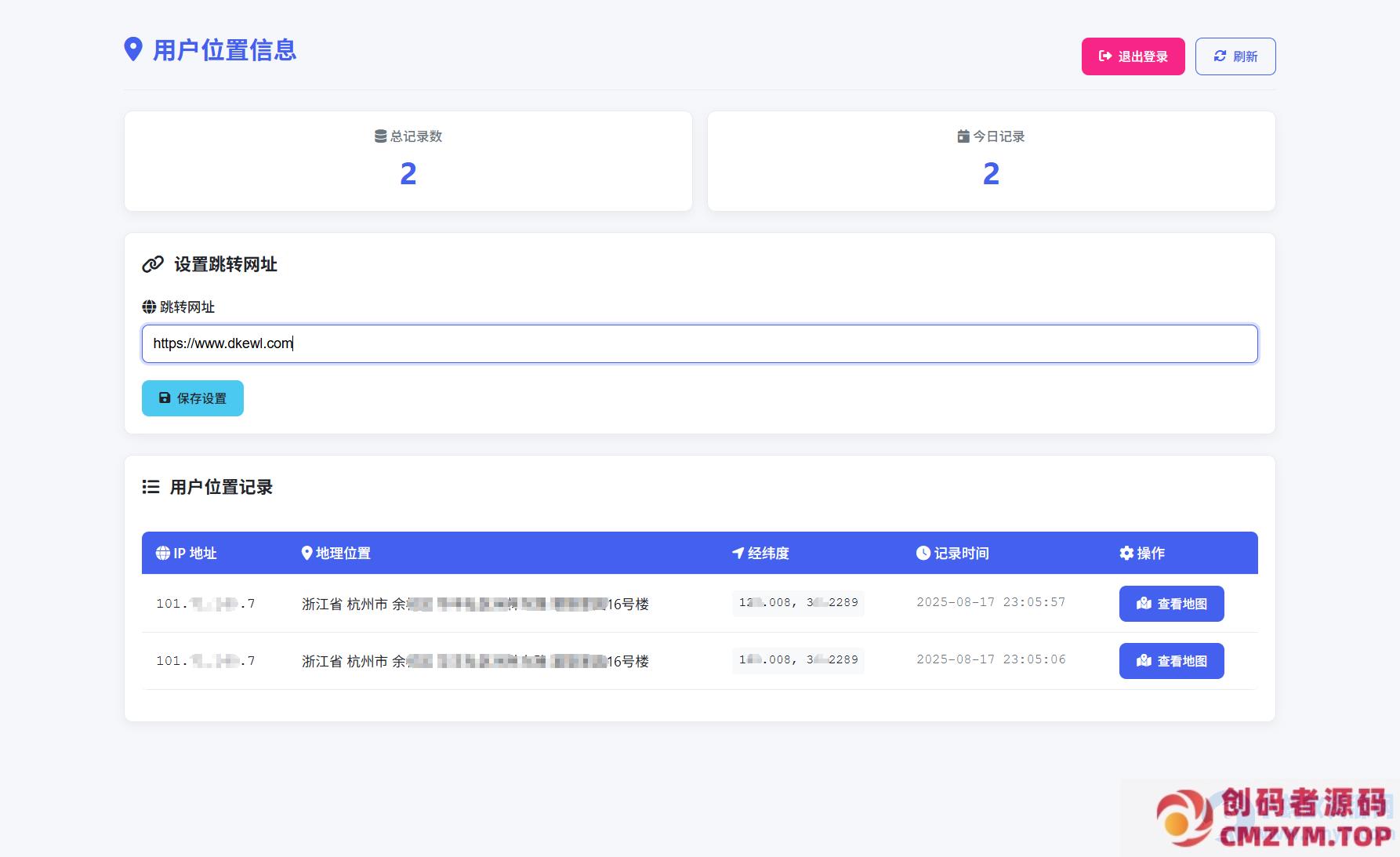Click the database icon next to 总记录数
This screenshot has height=857, width=1400.
coord(380,136)
